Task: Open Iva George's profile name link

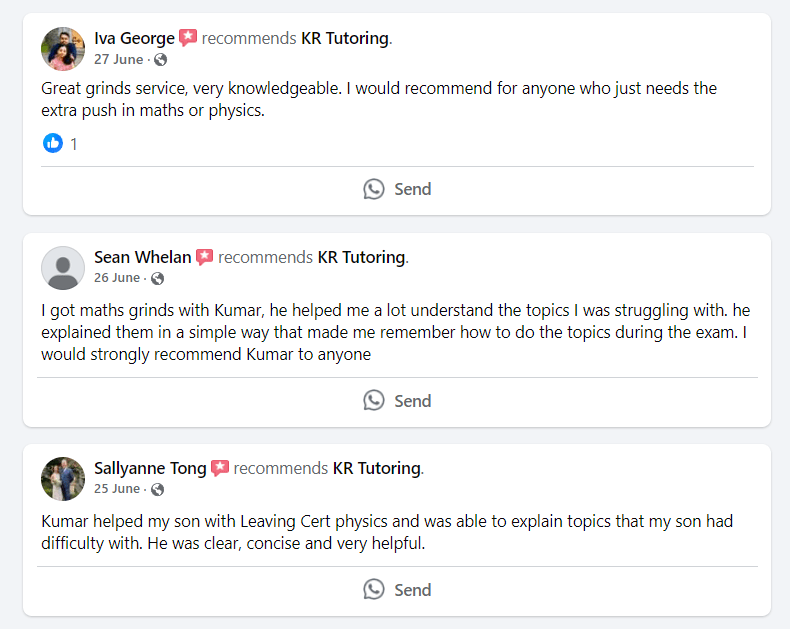Action: [x=134, y=38]
